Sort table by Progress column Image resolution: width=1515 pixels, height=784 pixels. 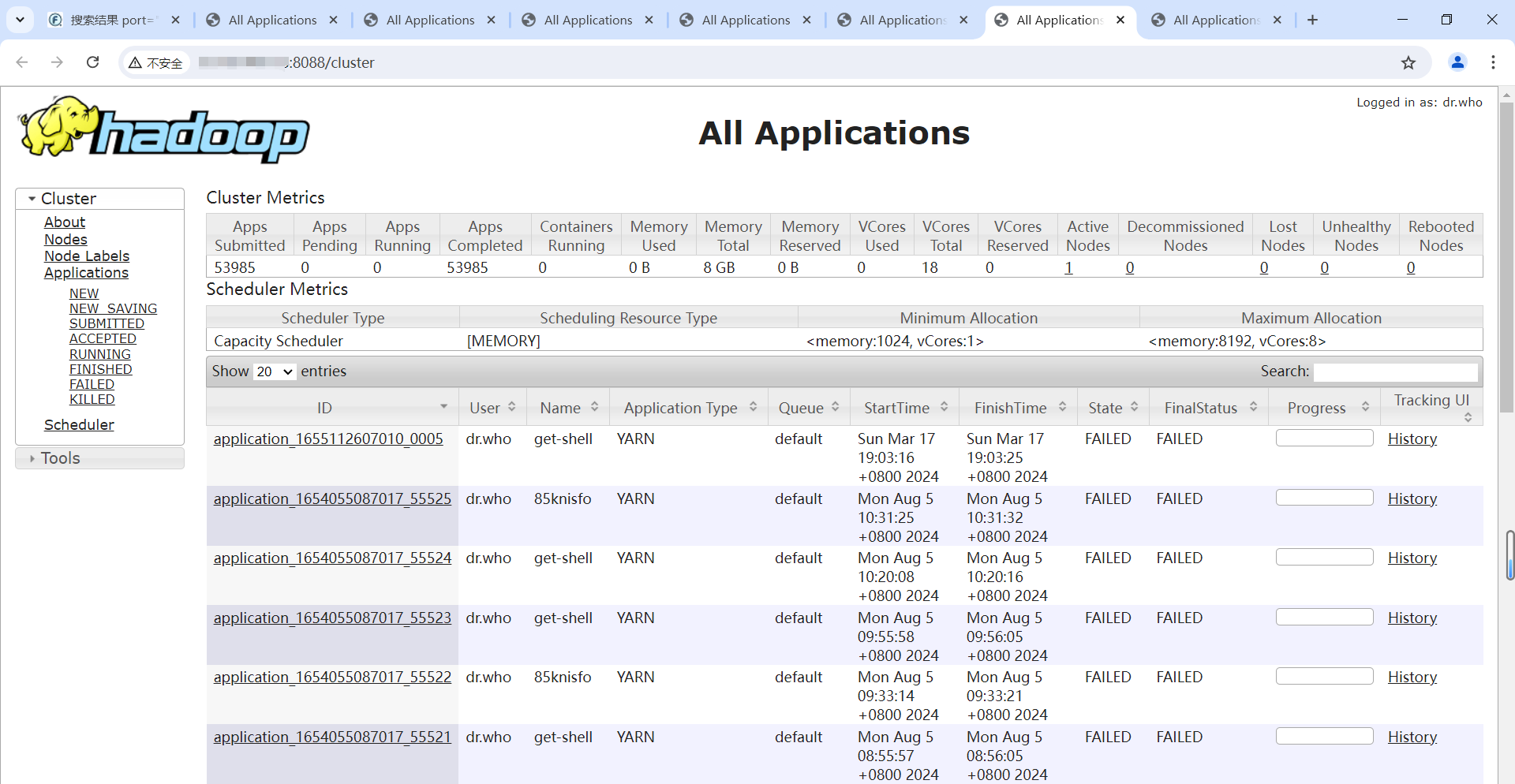(1325, 408)
